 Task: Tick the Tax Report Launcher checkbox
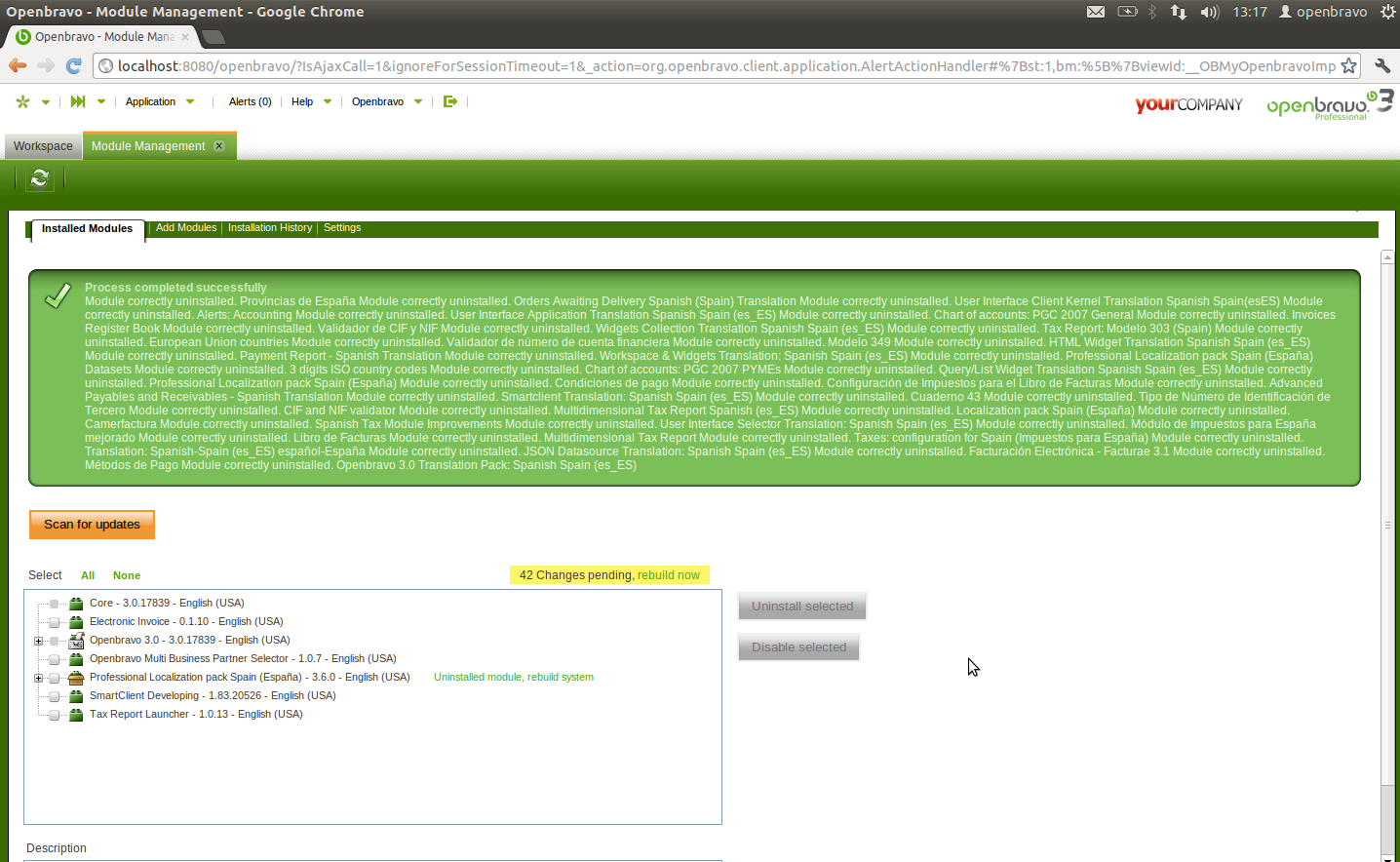pyautogui.click(x=55, y=715)
